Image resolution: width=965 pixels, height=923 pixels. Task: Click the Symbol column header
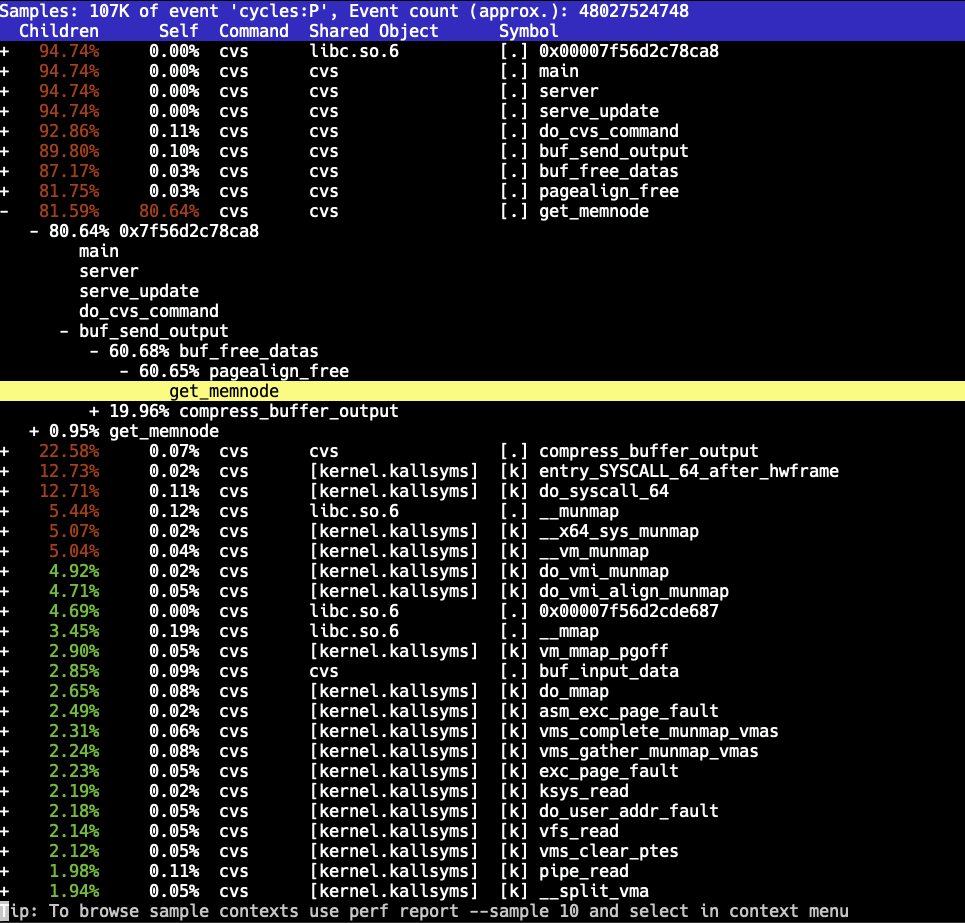[528, 31]
